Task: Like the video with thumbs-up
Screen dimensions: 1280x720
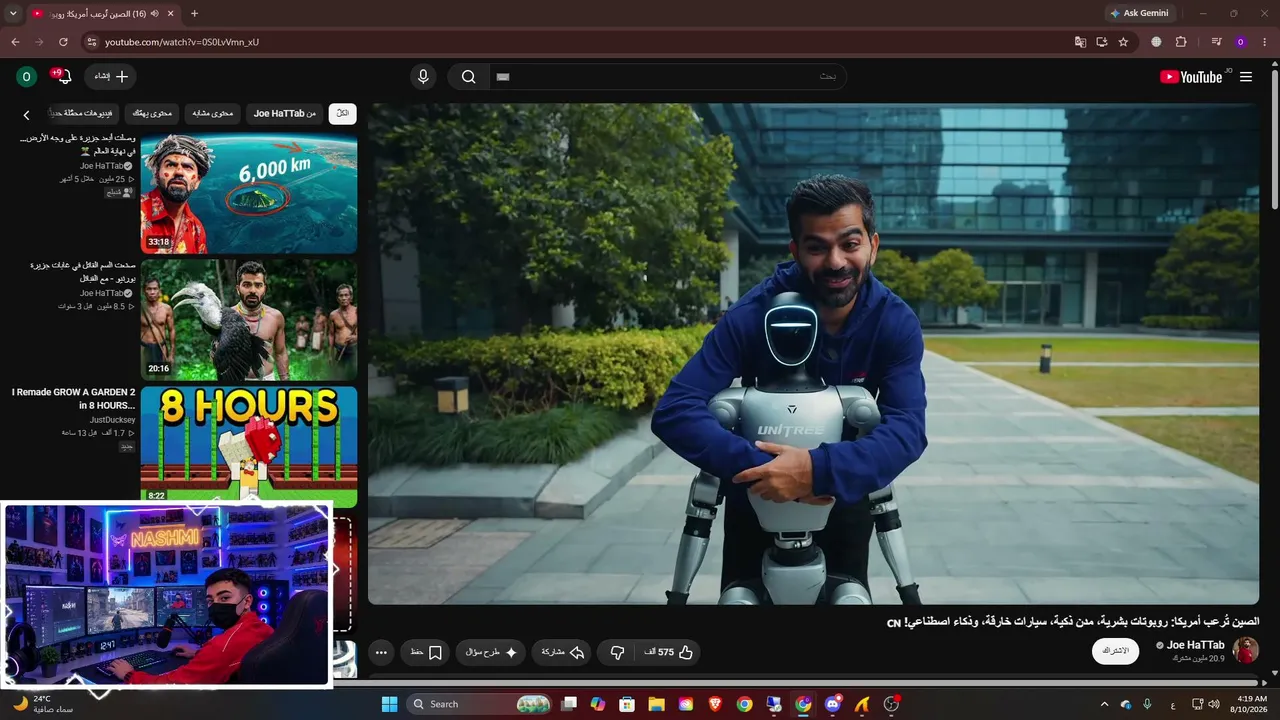Action: 670,652
